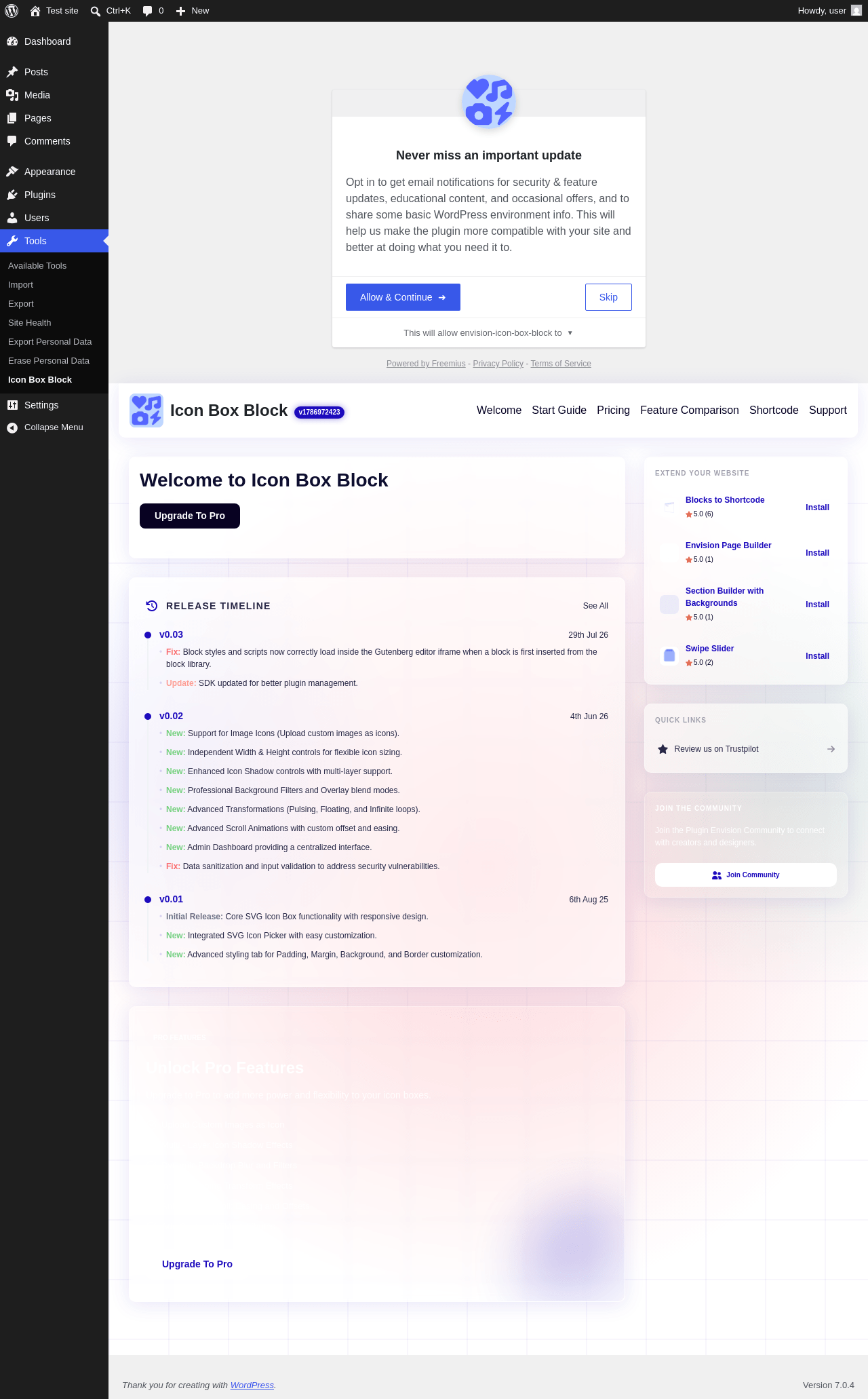The width and height of the screenshot is (868, 1399).
Task: Click the Collapse Menu arrow icon
Action: click(12, 427)
